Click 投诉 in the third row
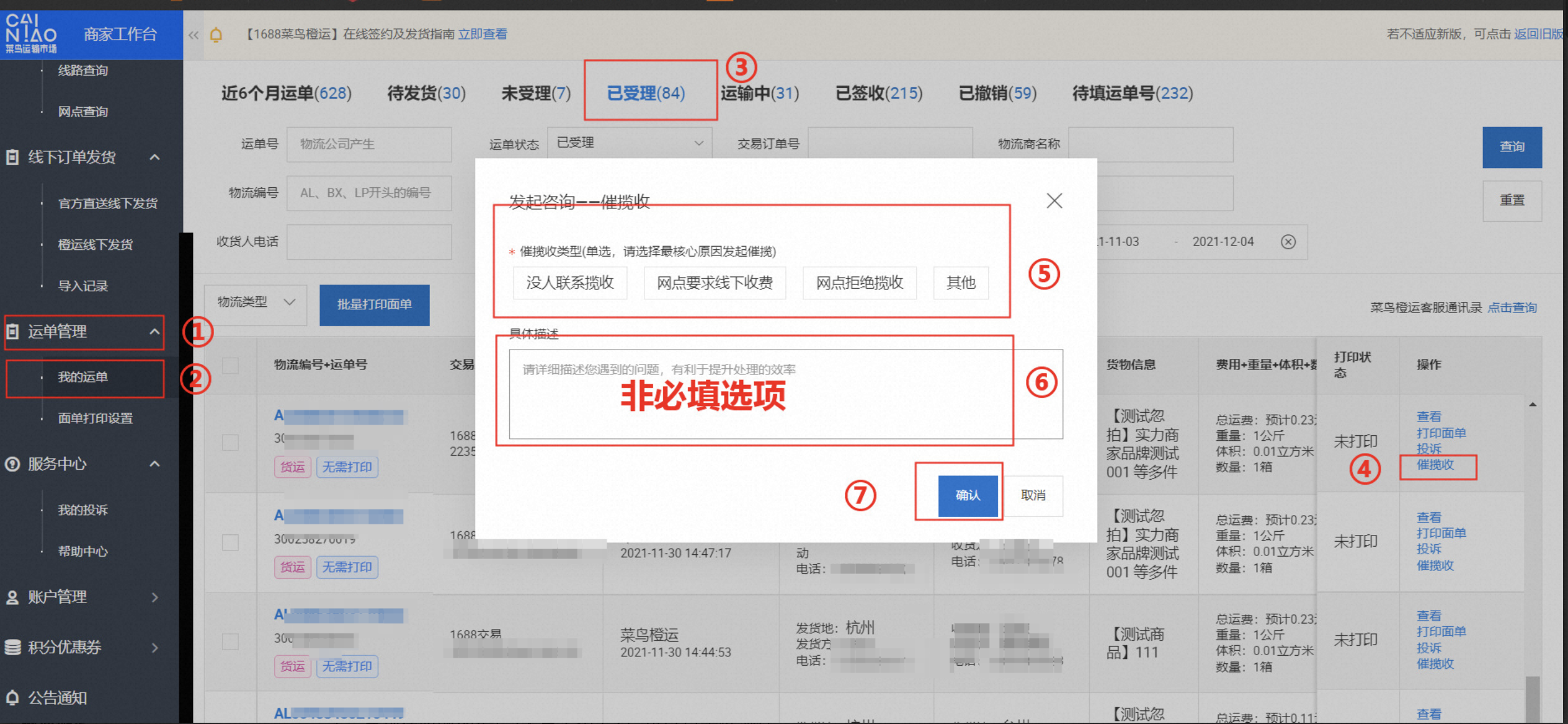This screenshot has width=1568, height=724. point(1428,648)
